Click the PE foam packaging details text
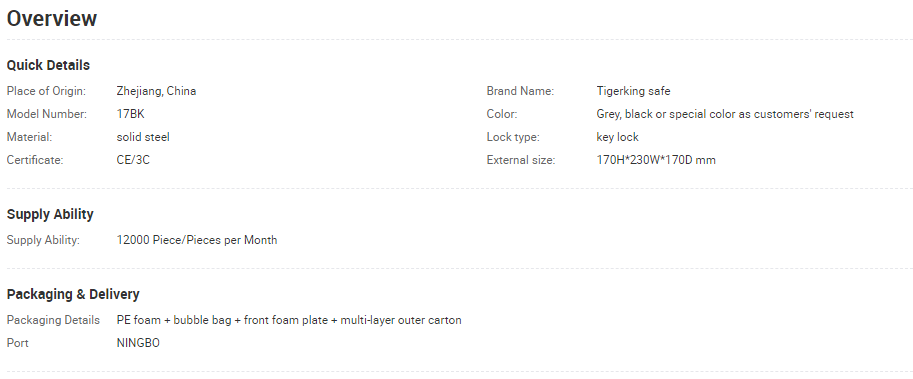 289,320
